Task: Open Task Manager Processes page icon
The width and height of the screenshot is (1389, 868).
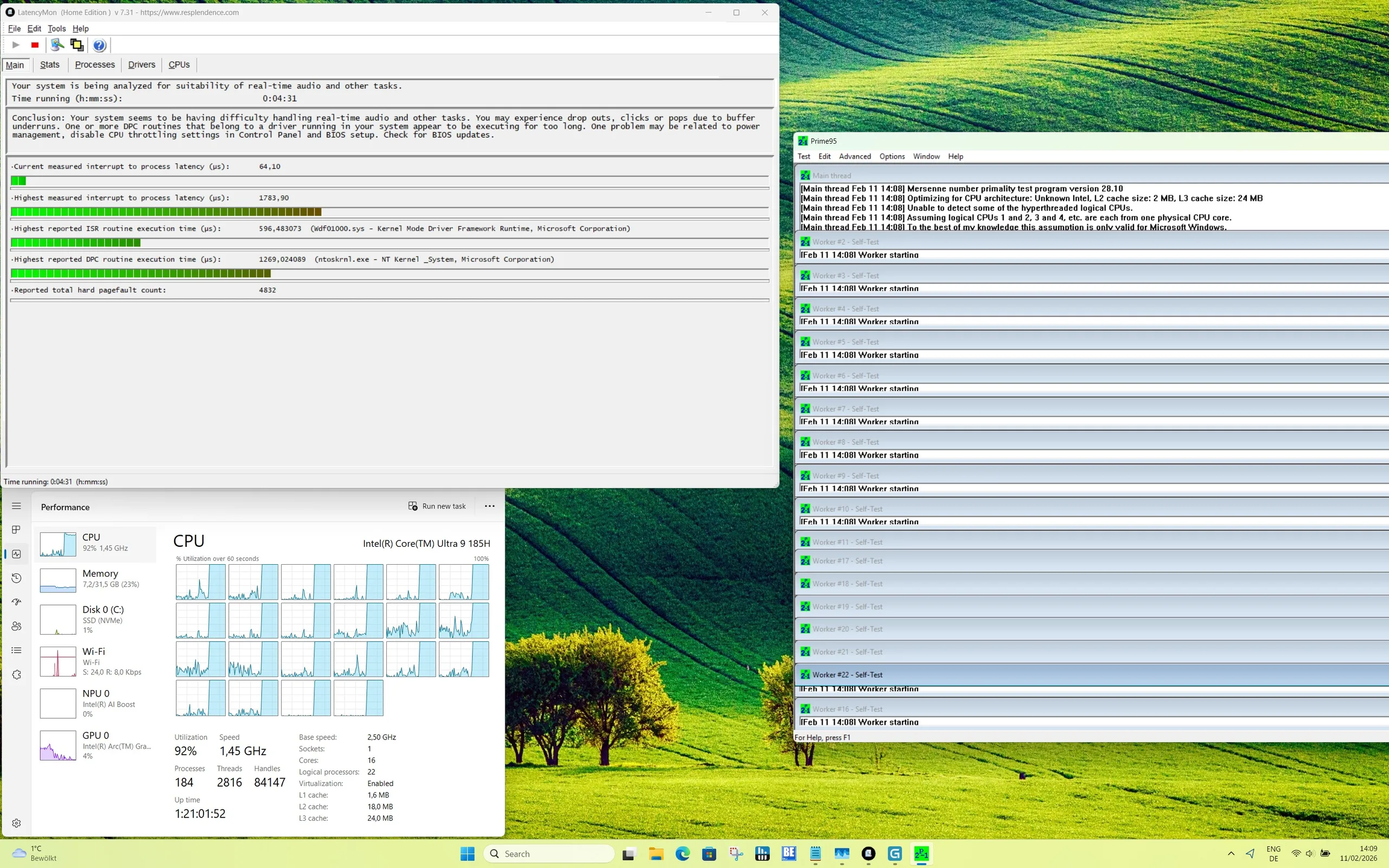Action: point(16,529)
